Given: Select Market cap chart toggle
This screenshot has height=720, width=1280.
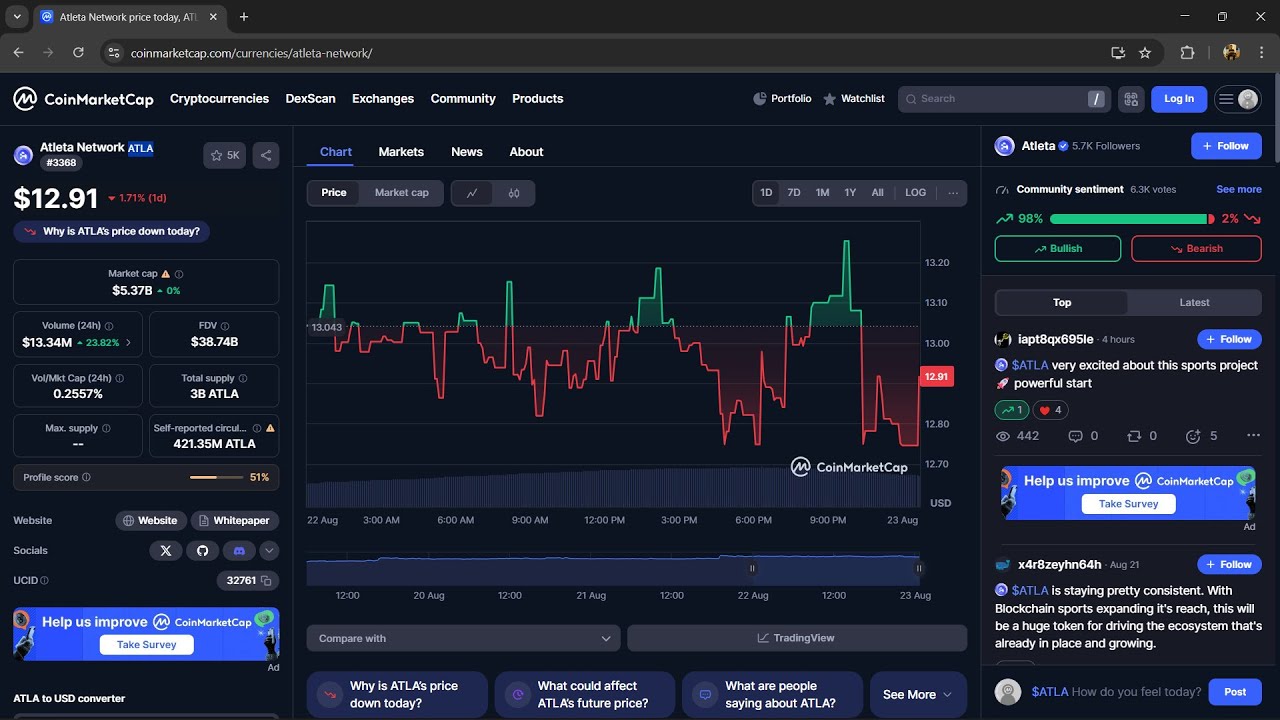Looking at the screenshot, I should tap(402, 193).
